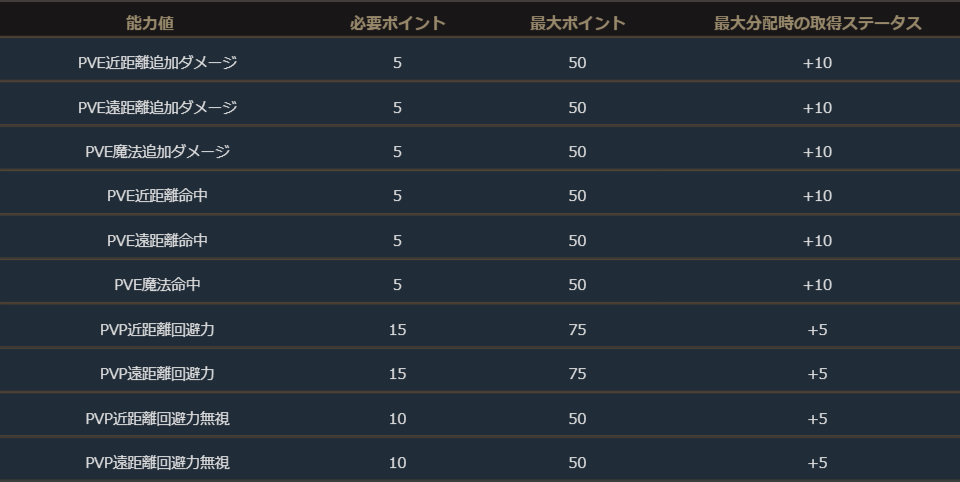Select the PVP遠距離回避力 row label
The image size is (960, 482).
[157, 374]
